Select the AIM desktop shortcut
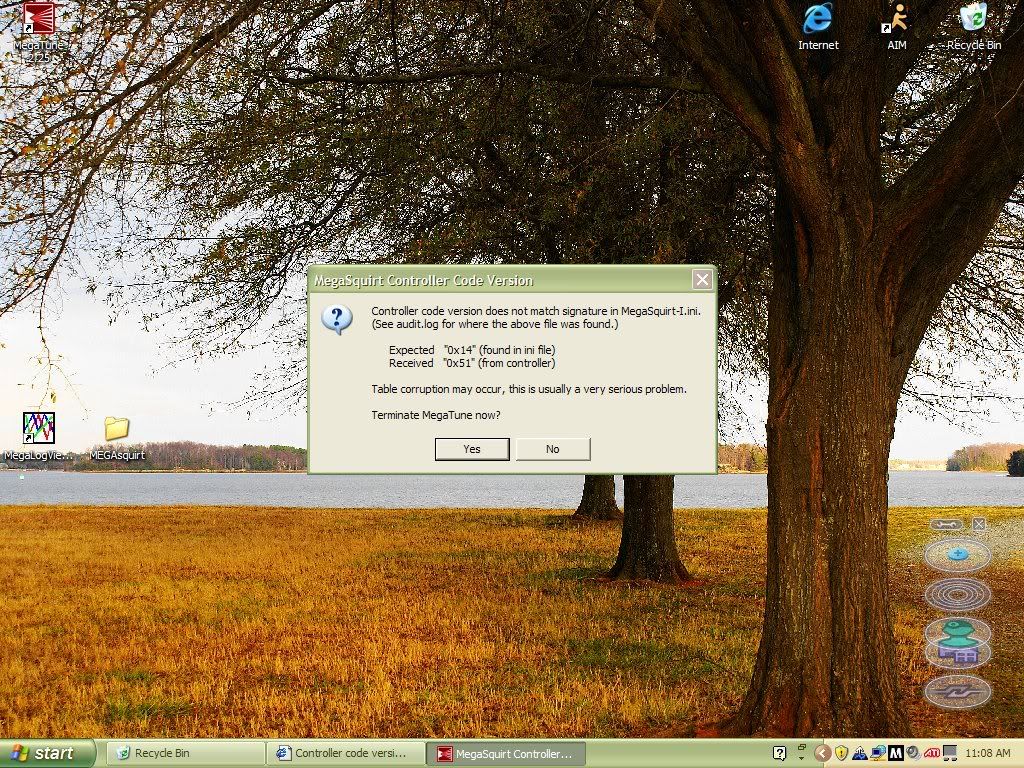This screenshot has width=1024, height=768. (x=896, y=27)
